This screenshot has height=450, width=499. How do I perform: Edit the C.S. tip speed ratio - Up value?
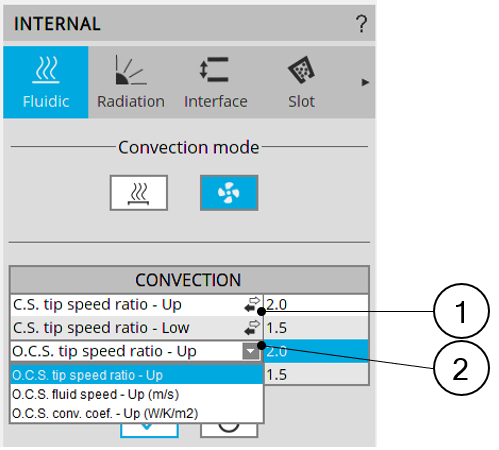tap(316, 305)
